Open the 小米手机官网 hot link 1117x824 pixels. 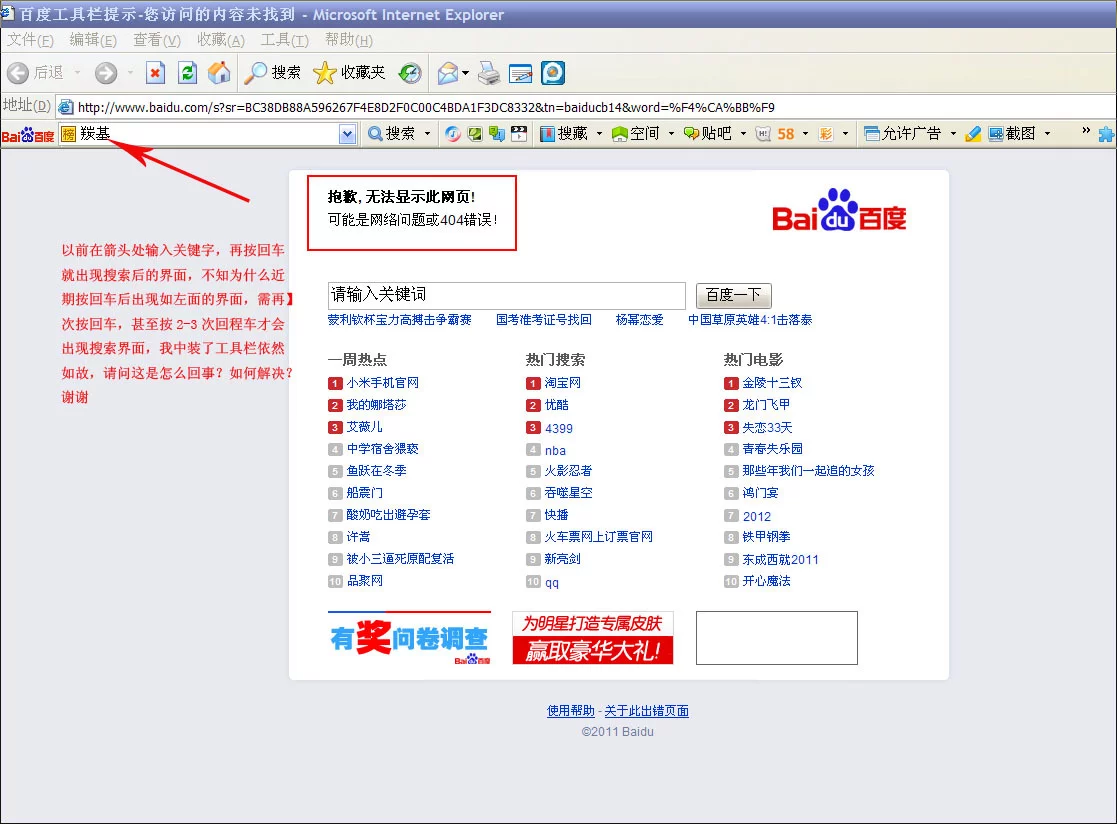(383, 383)
